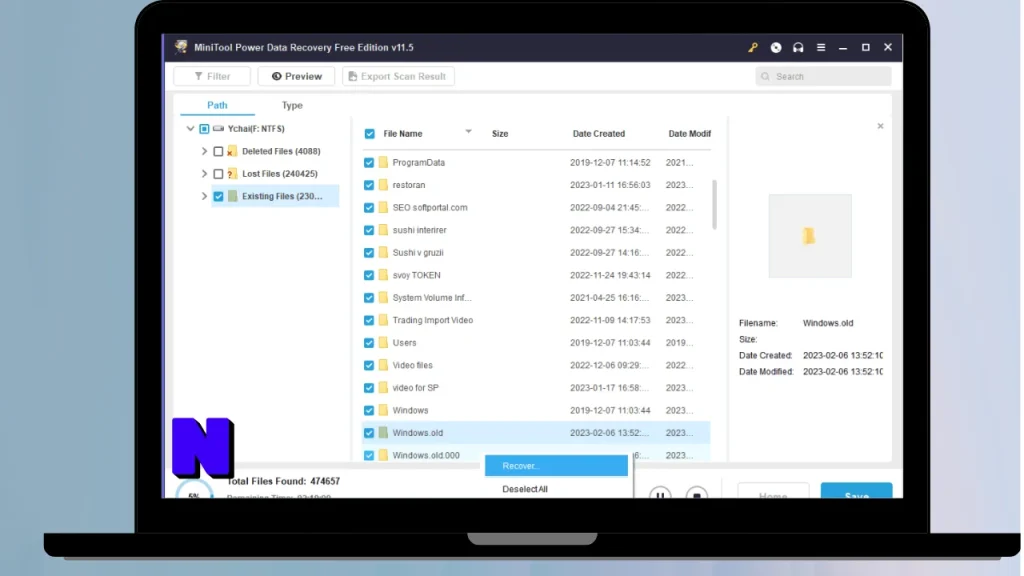Select the Windows row

coord(536,410)
